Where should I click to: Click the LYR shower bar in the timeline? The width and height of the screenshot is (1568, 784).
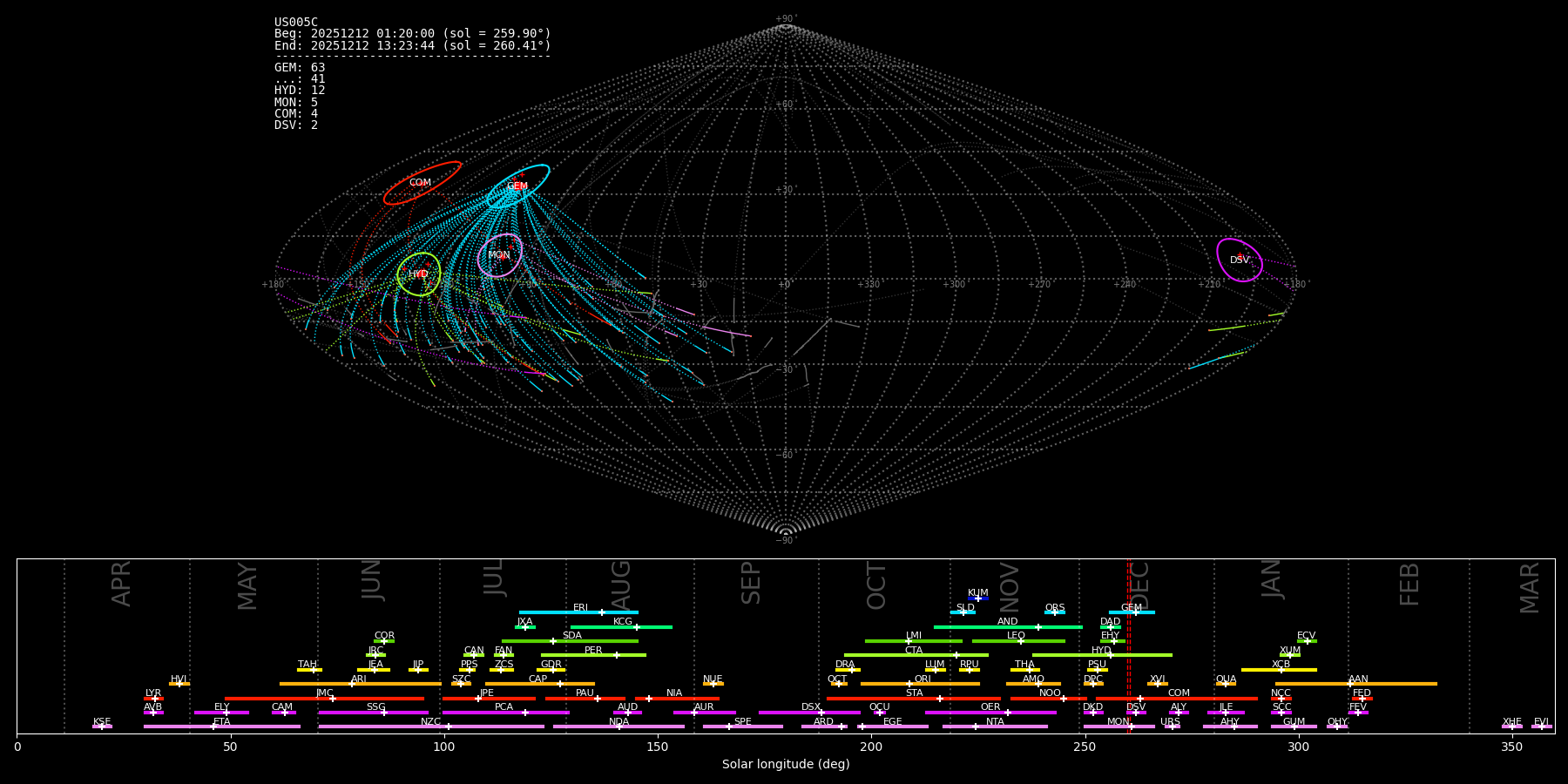tap(153, 698)
